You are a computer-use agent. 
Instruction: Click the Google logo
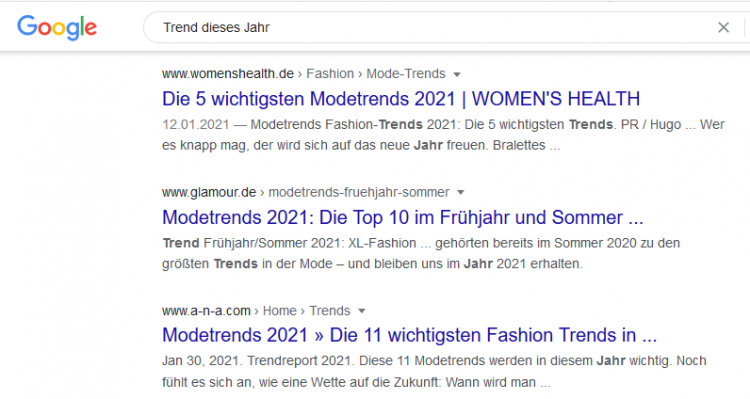coord(57,28)
